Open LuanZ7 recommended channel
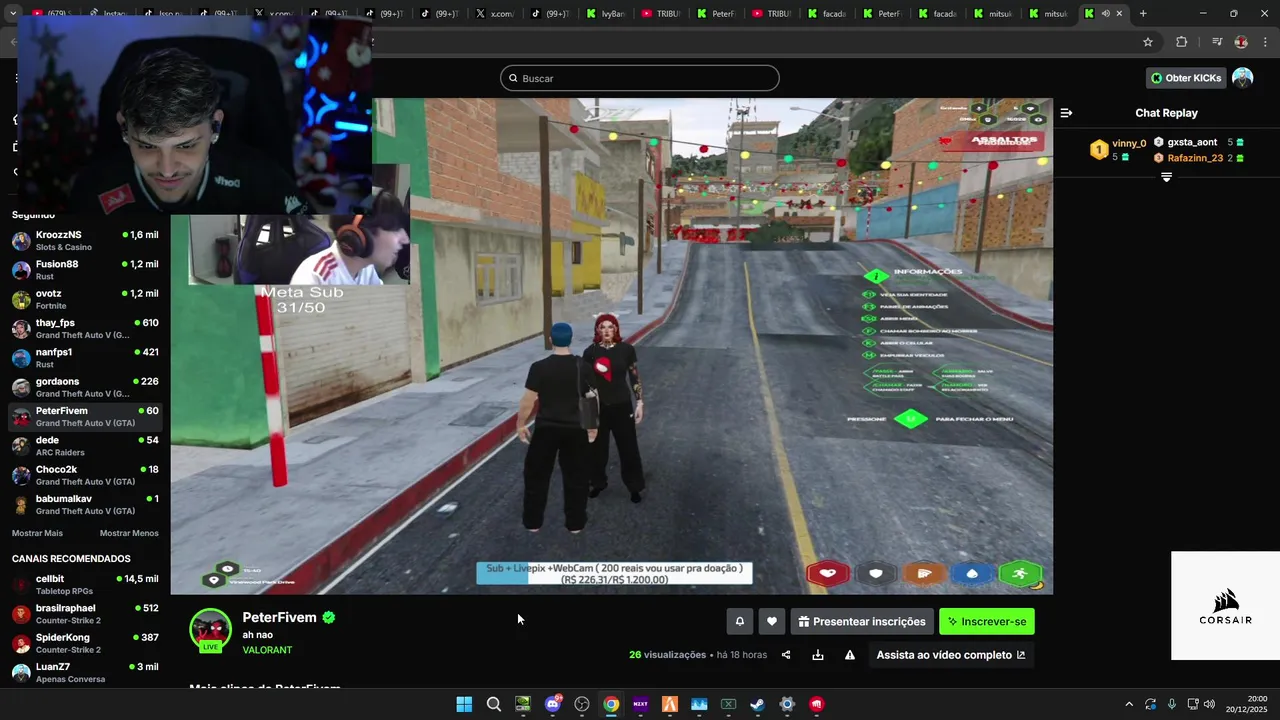Viewport: 1280px width, 720px height. coord(85,672)
